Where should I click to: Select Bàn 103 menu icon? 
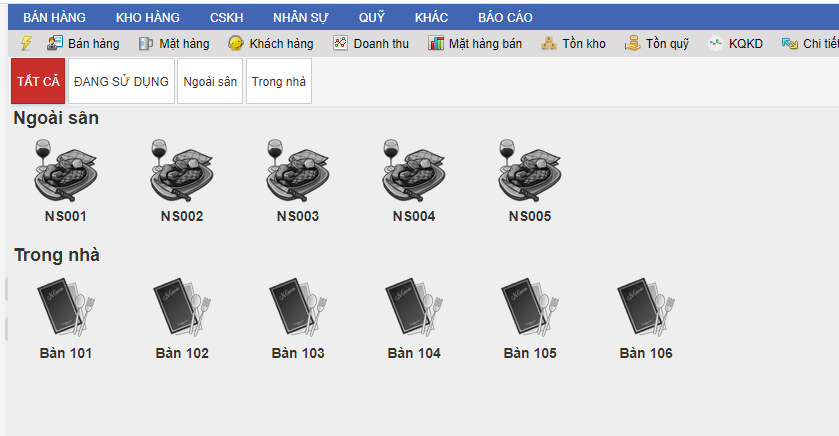[x=298, y=307]
